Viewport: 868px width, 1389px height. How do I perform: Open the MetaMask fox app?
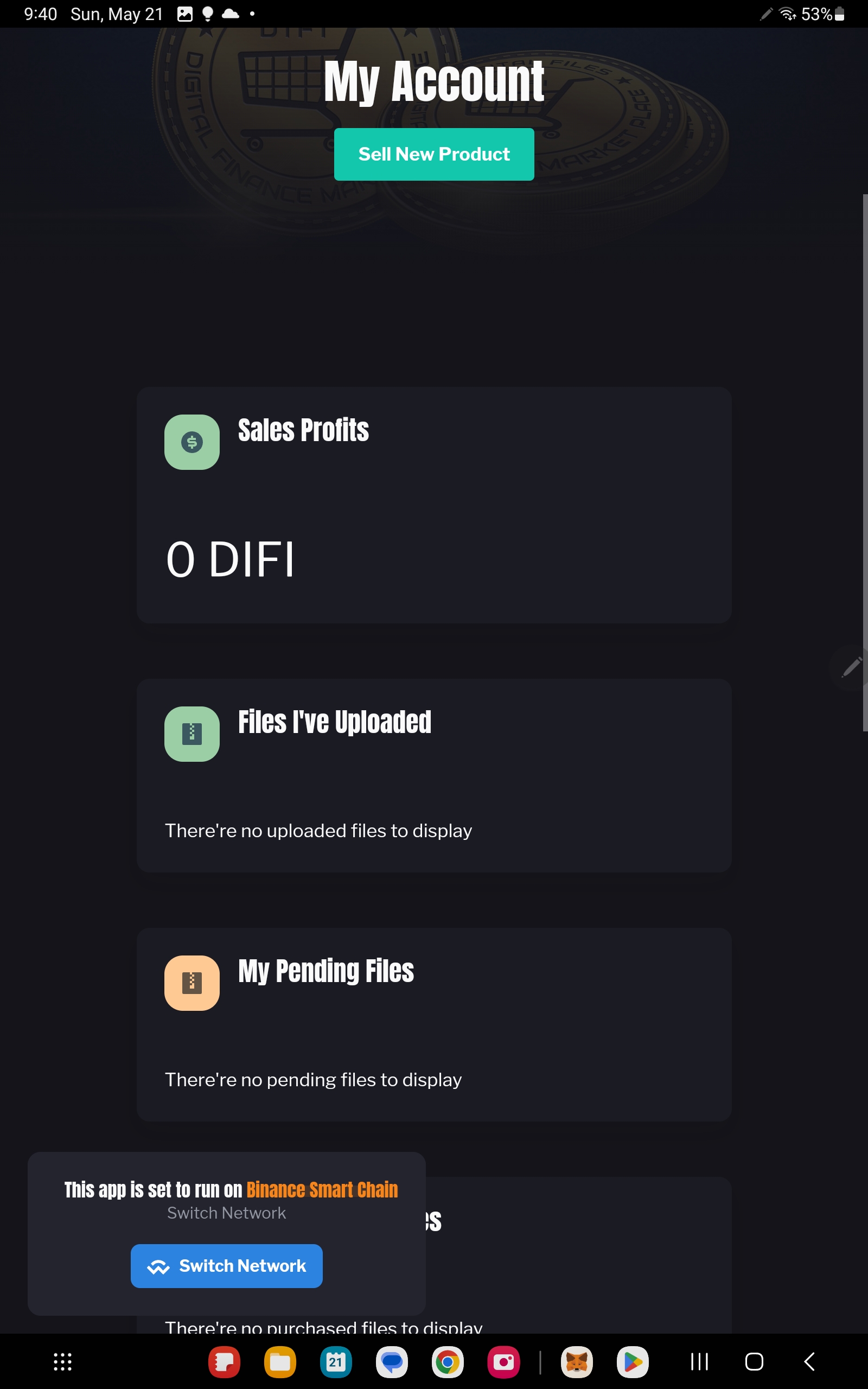[x=576, y=1362]
